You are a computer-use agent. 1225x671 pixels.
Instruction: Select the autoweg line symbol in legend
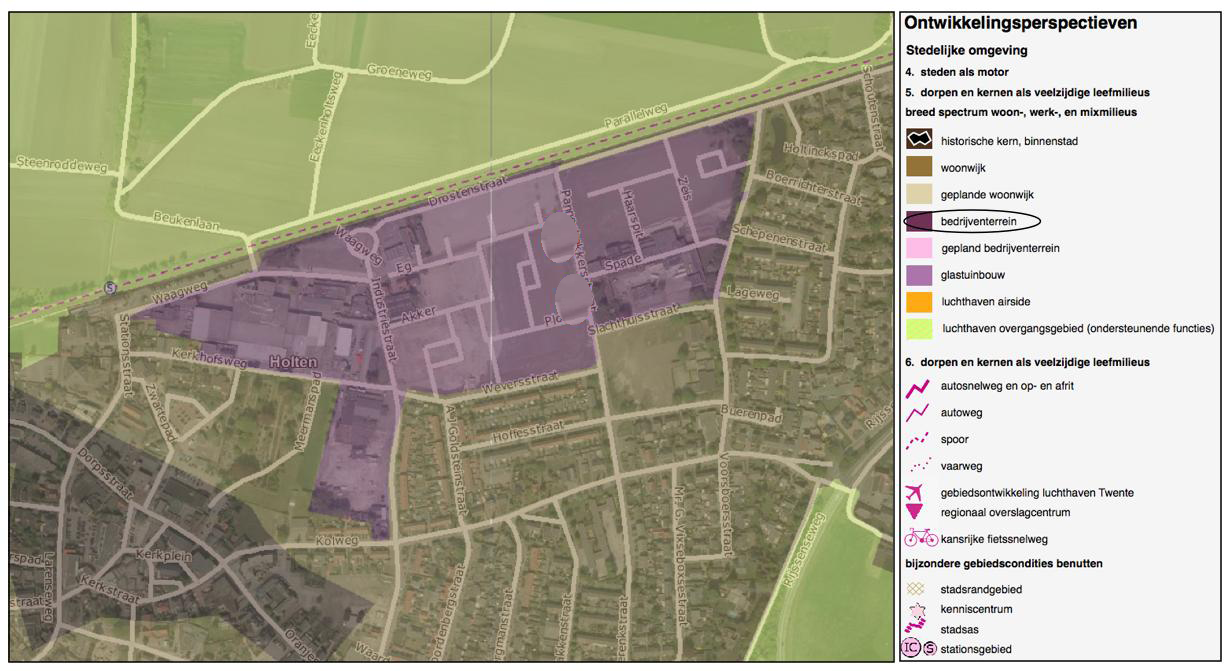(x=918, y=412)
